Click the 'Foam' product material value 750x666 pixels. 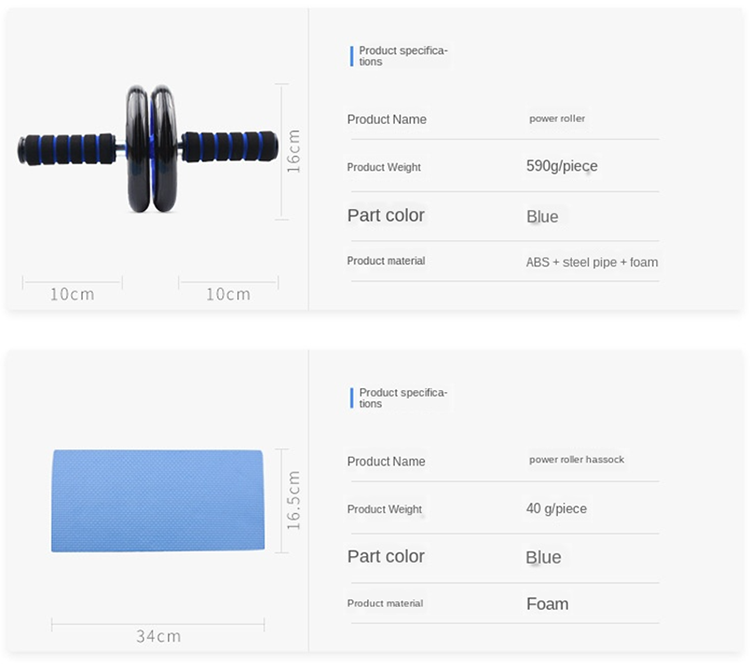click(547, 604)
